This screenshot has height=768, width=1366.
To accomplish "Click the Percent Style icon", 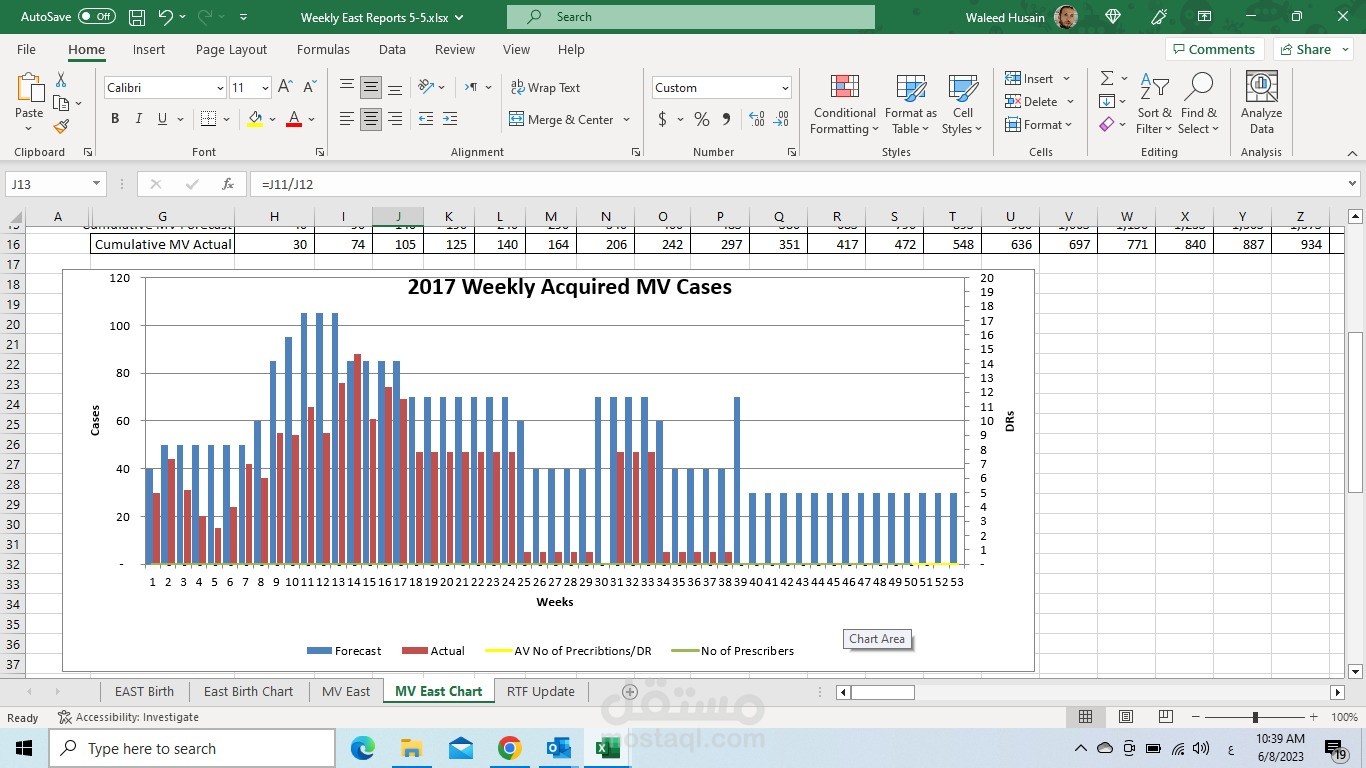I will pyautogui.click(x=702, y=119).
